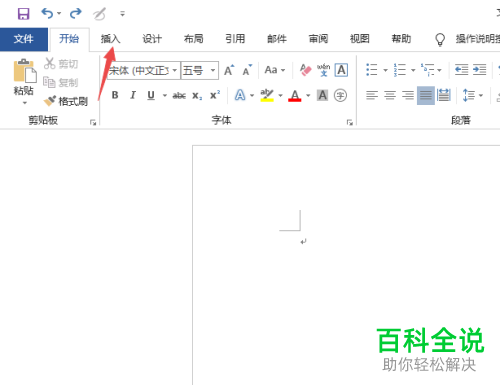This screenshot has height=385, width=500.
Task: Click the 剪切 (Cut) button
Action: coord(61,63)
